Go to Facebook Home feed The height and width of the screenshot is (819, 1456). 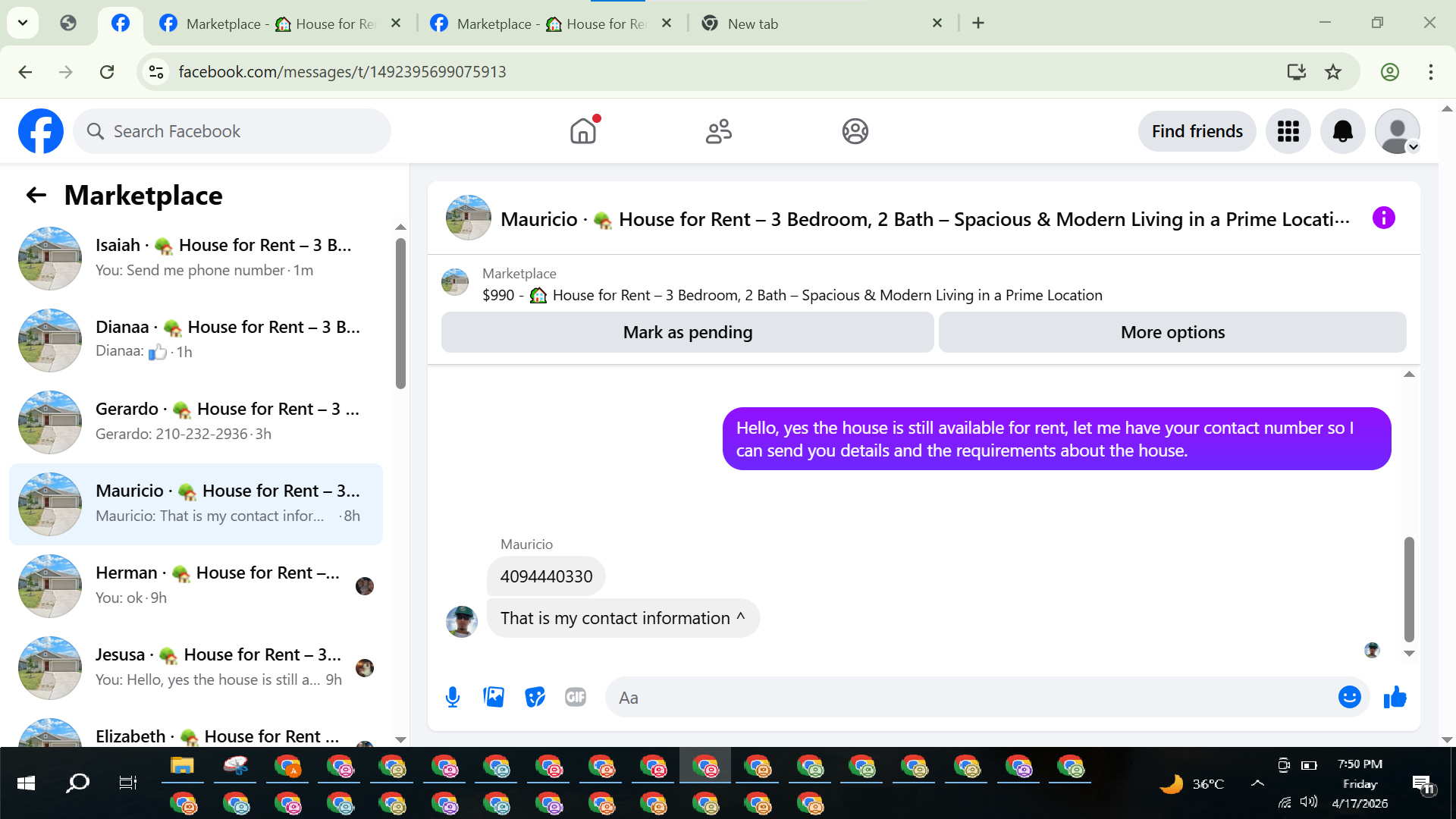pyautogui.click(x=583, y=131)
